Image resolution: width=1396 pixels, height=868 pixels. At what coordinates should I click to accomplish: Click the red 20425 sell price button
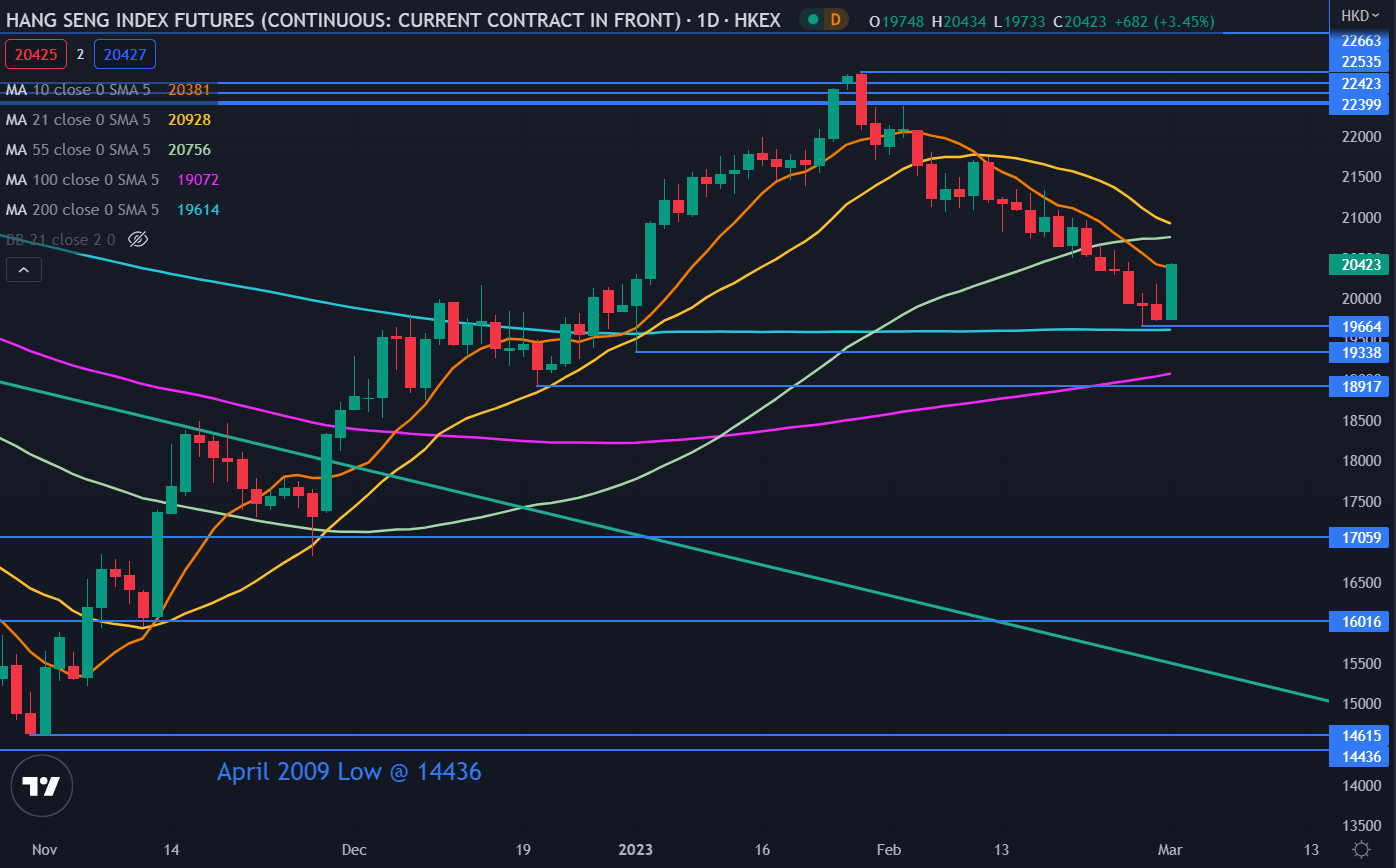coord(35,53)
